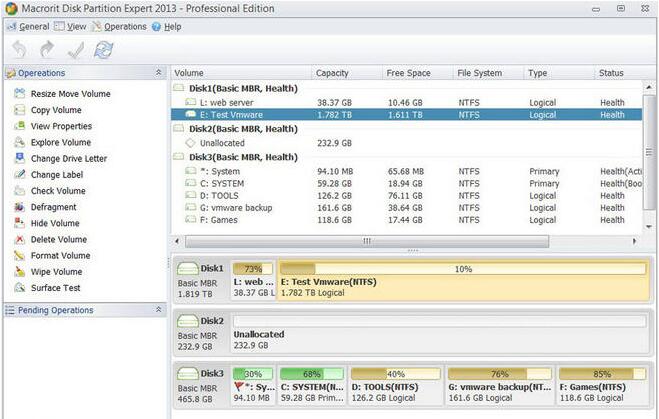Viewport: 659px width, 419px height.
Task: Sort by Free Space column header
Action: tap(409, 73)
